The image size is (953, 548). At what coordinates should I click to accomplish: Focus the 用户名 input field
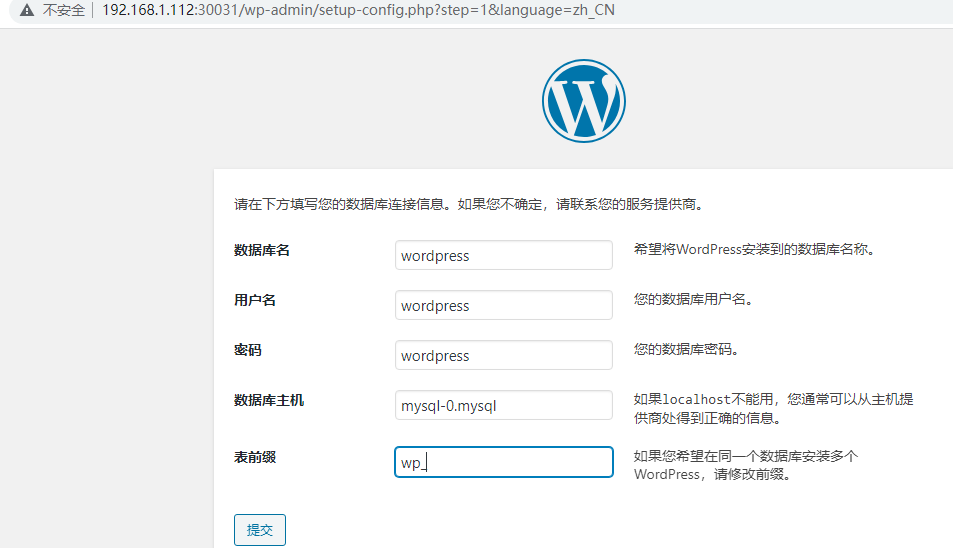(504, 305)
